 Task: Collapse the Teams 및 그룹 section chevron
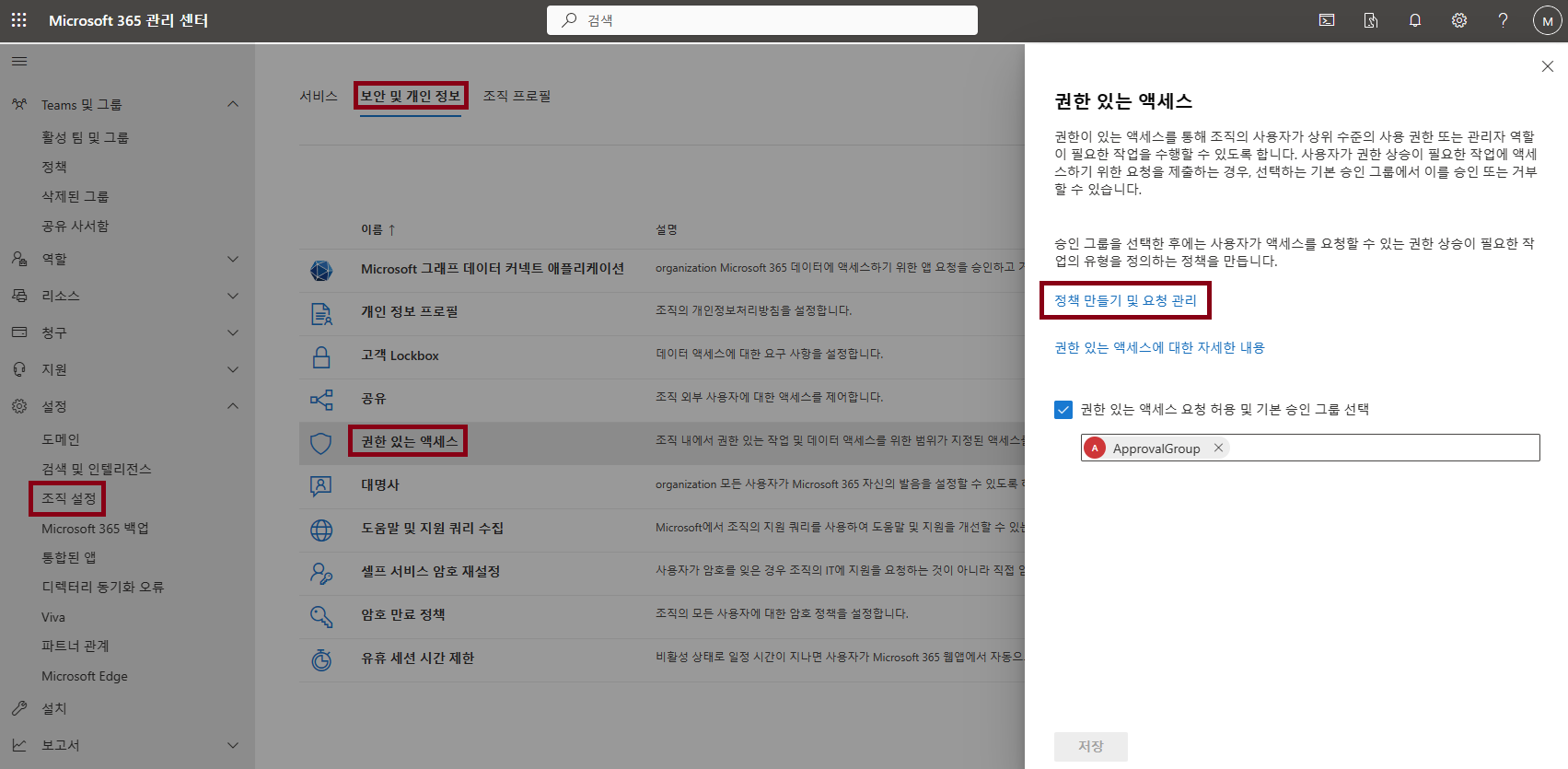233,104
